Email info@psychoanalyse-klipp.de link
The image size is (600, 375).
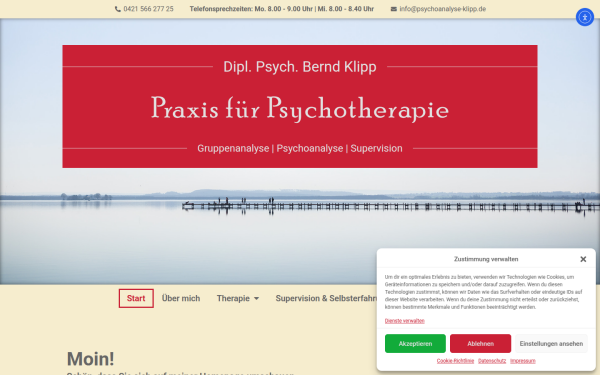tap(443, 9)
